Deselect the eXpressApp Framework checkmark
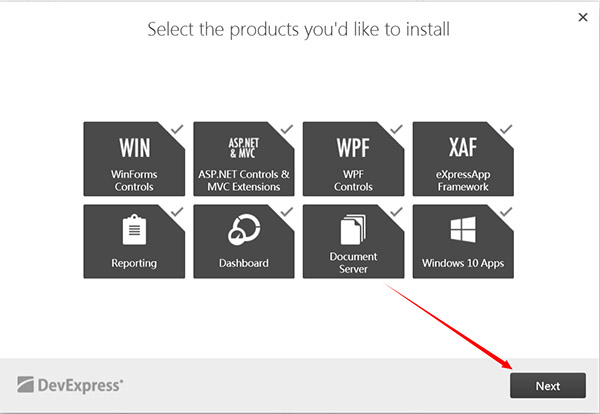This screenshot has height=414, width=600. [506, 129]
